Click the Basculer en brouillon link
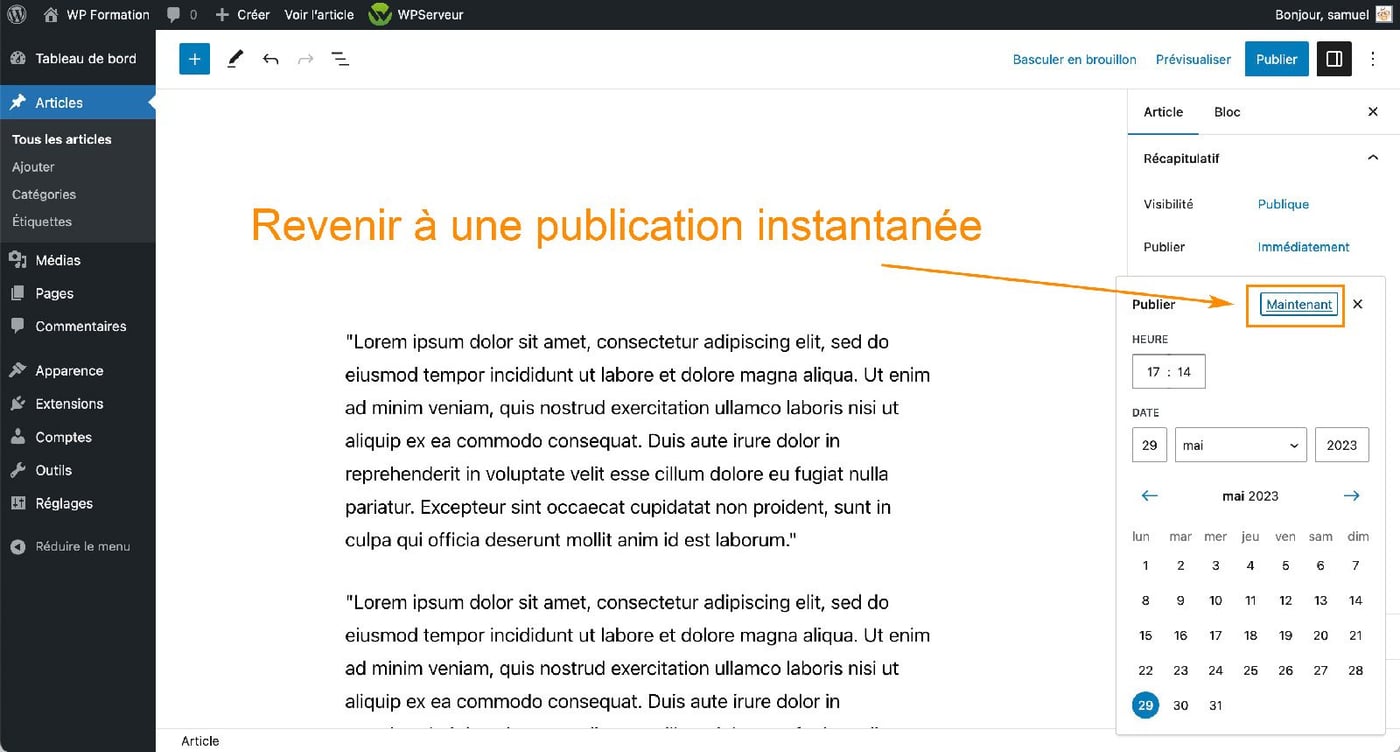Screen dimensions: 1400x752 [1074, 59]
